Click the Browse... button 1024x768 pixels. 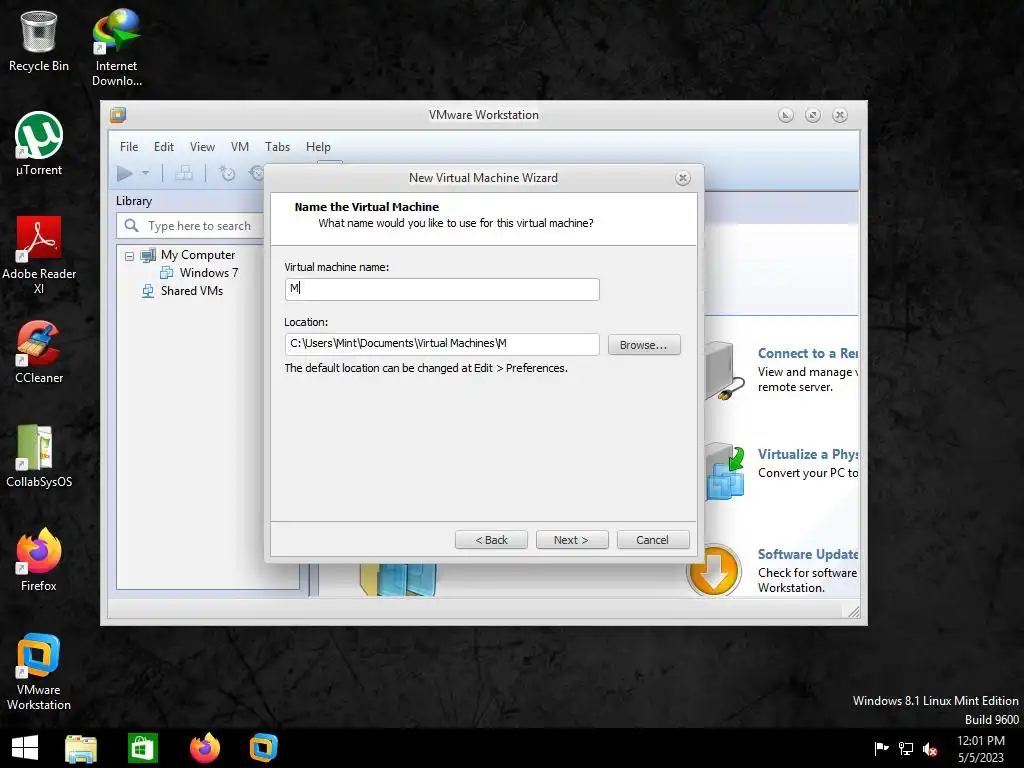point(644,345)
